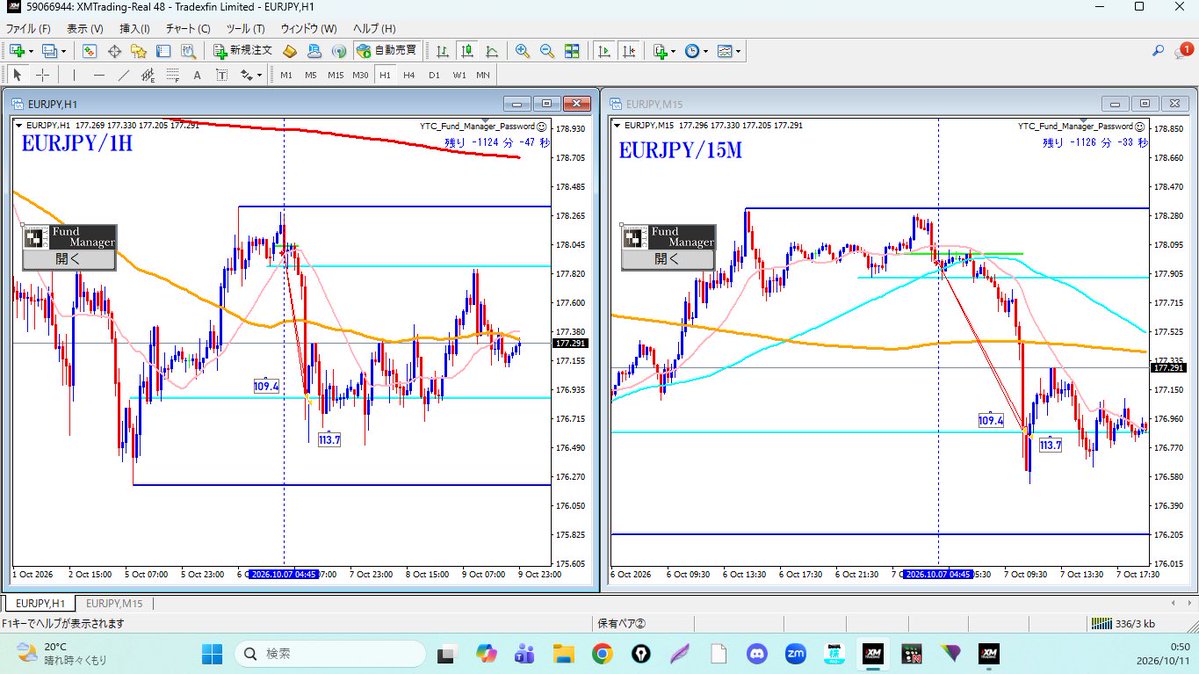Select the crosshair tool
1199x674 pixels.
coord(43,75)
